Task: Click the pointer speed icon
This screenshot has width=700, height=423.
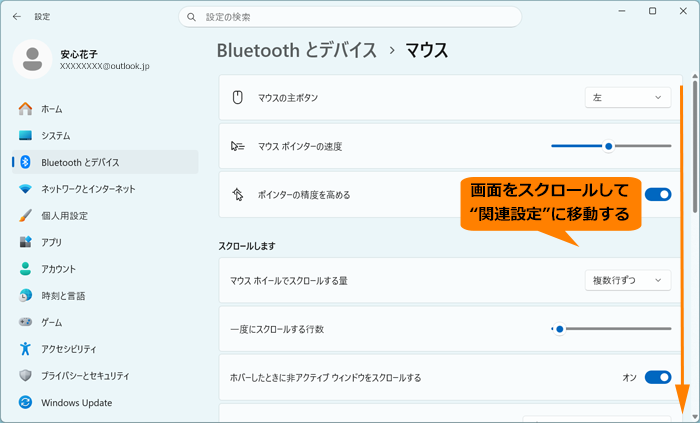Action: pyautogui.click(x=238, y=146)
